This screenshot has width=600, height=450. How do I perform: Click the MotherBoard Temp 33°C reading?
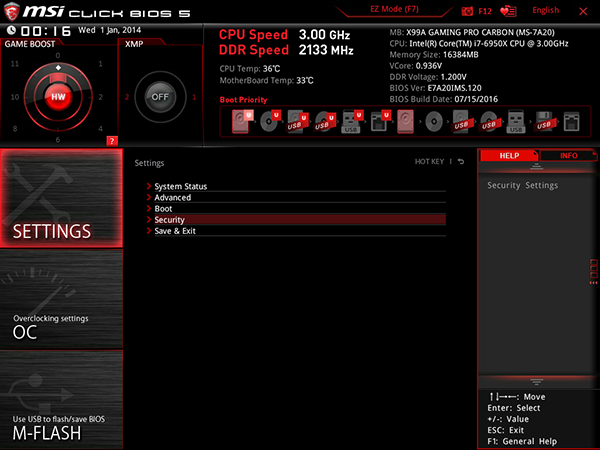tap(266, 81)
